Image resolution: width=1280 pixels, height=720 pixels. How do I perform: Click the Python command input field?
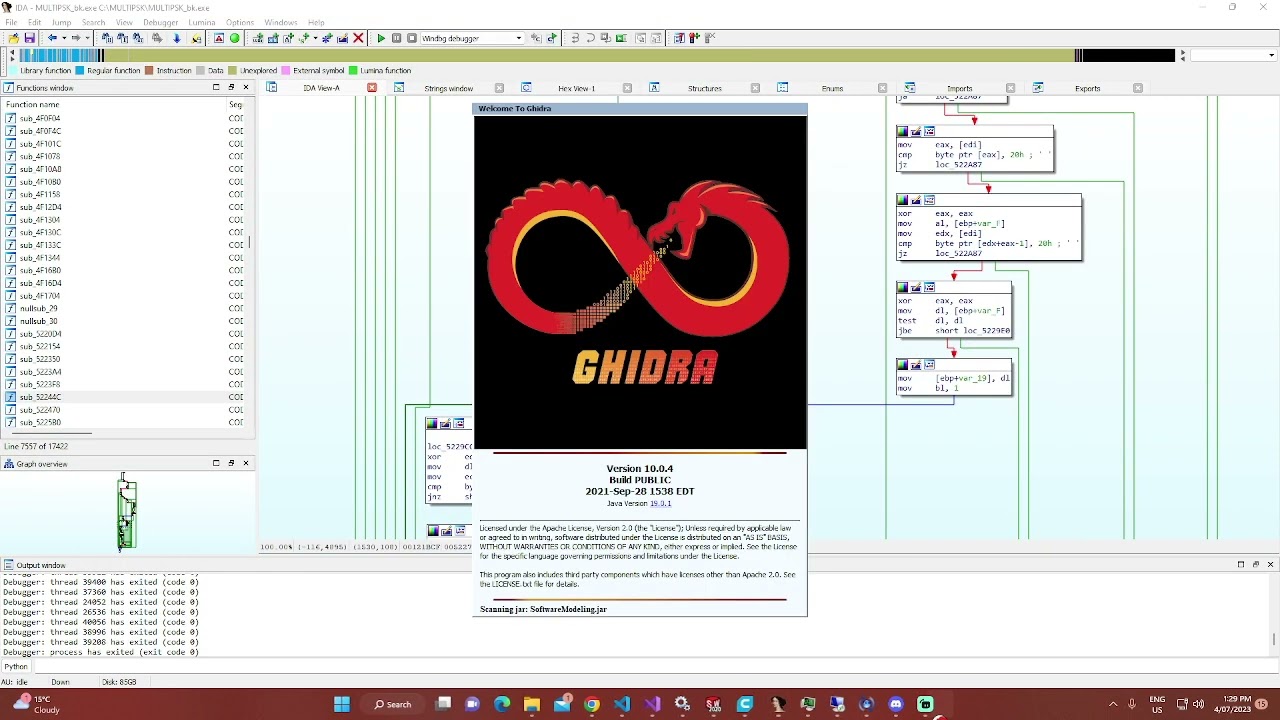pyautogui.click(x=654, y=667)
